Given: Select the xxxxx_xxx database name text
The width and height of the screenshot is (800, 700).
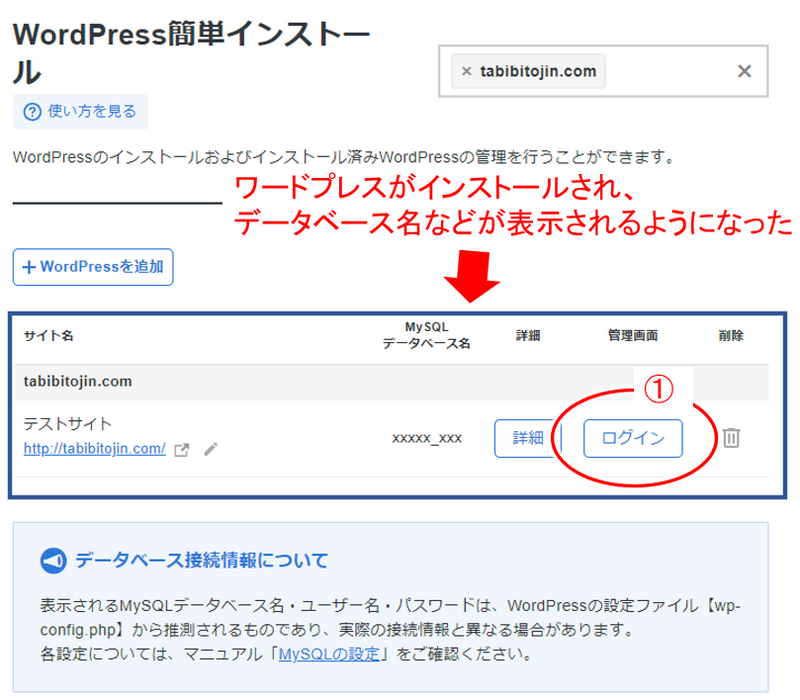Looking at the screenshot, I should tap(427, 438).
